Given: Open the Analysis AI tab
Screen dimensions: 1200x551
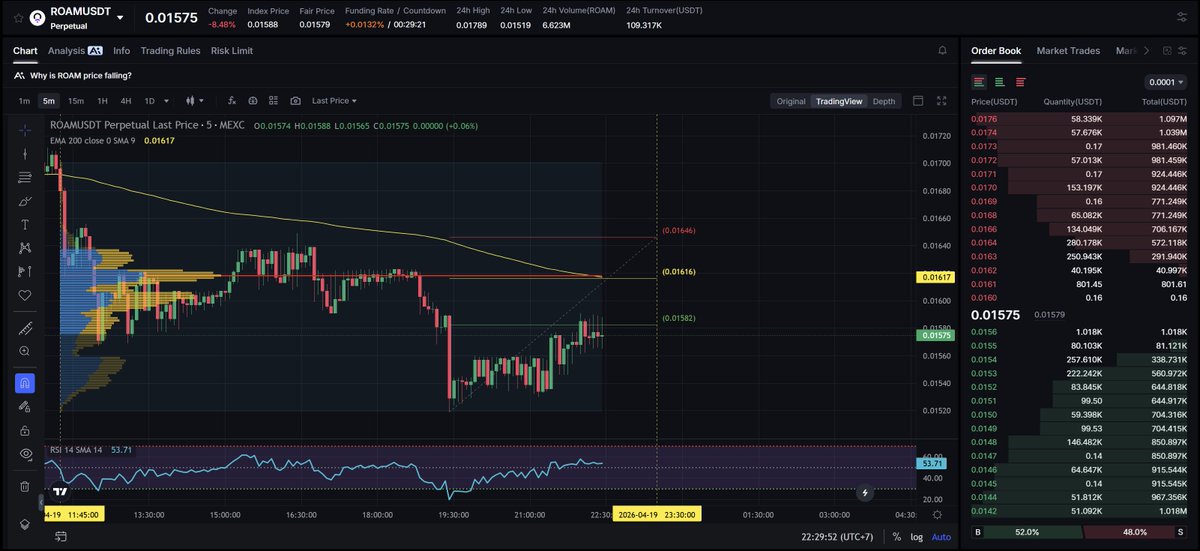Looking at the screenshot, I should [75, 50].
